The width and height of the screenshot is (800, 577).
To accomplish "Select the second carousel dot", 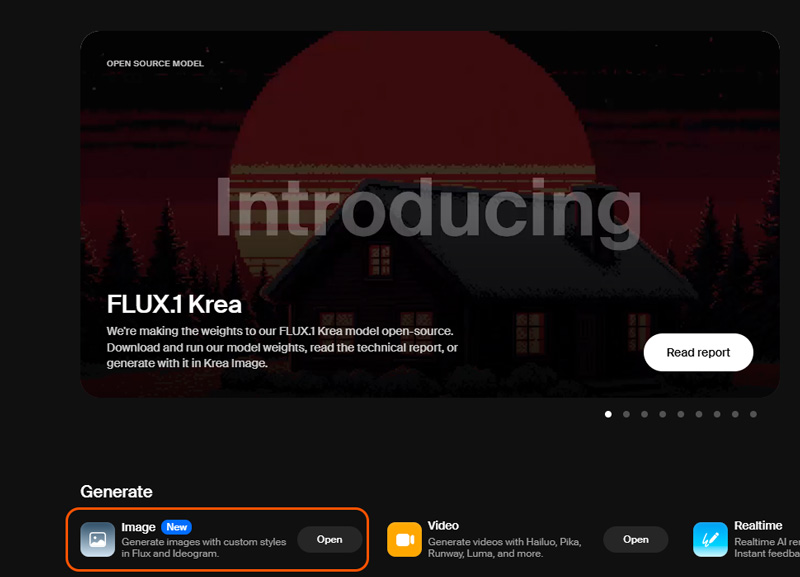I will click(x=627, y=414).
